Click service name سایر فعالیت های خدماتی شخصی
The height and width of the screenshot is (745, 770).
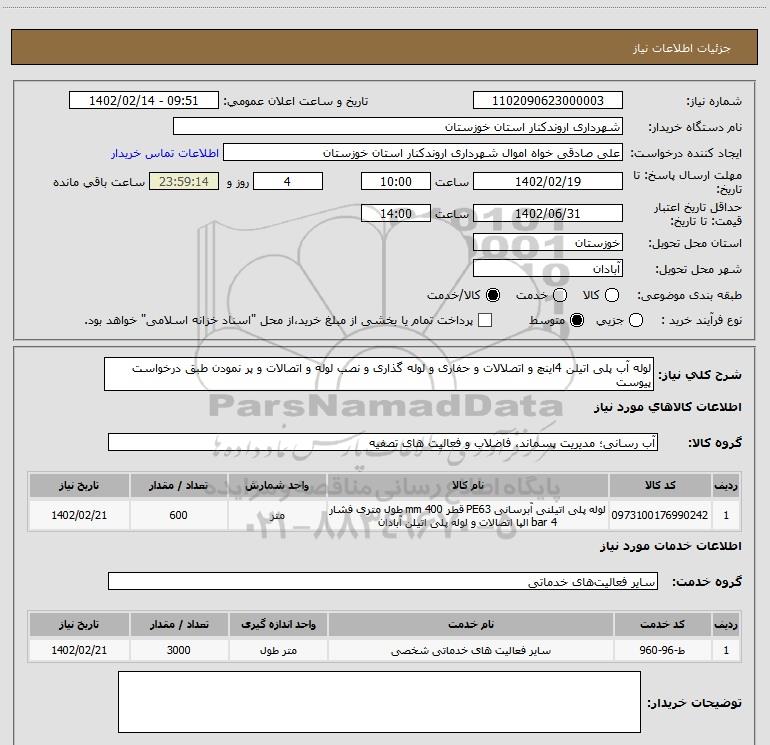pos(470,650)
